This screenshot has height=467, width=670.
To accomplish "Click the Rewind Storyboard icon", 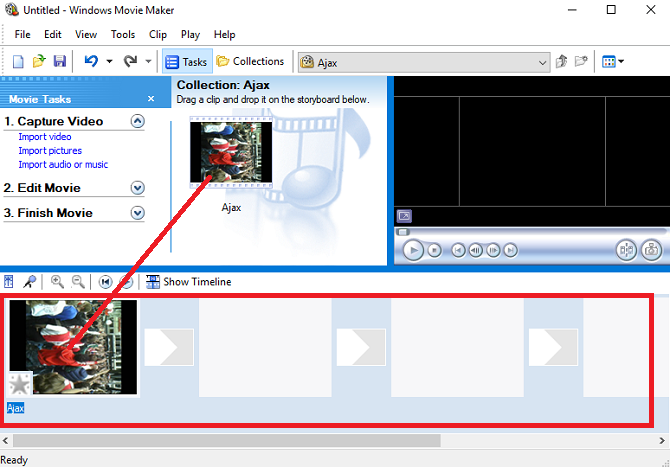I will pyautogui.click(x=105, y=282).
